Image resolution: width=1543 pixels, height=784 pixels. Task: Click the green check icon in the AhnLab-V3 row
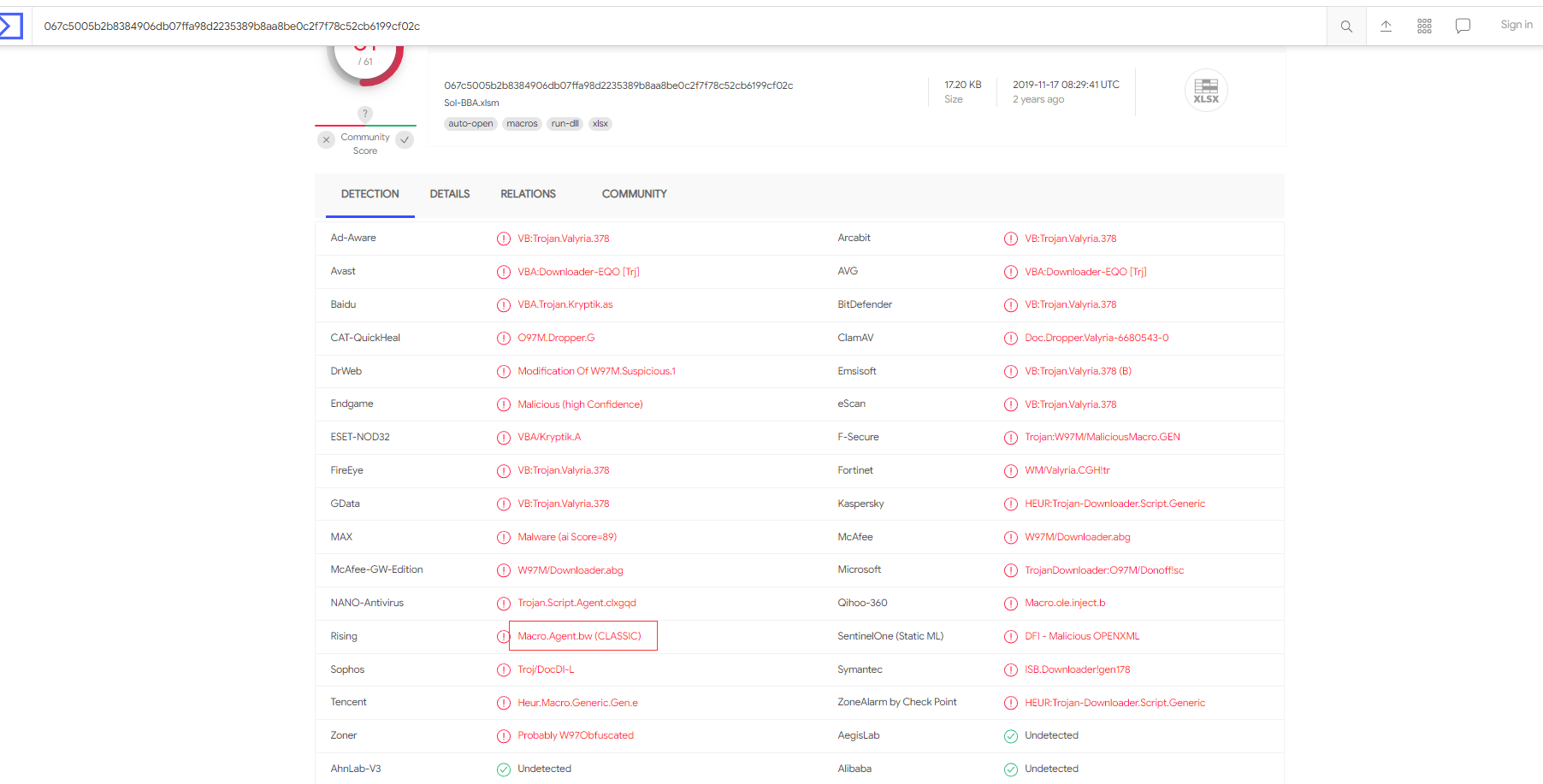pos(504,769)
